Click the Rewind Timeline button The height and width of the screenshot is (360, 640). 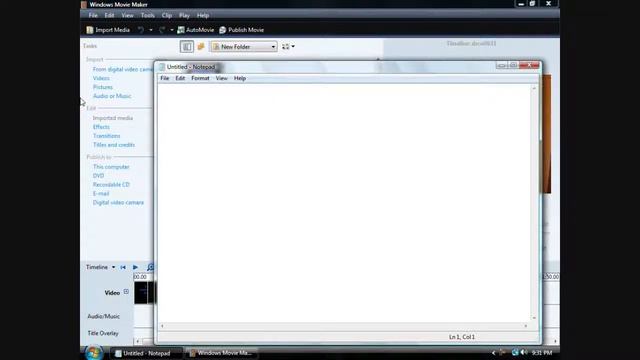(123, 267)
